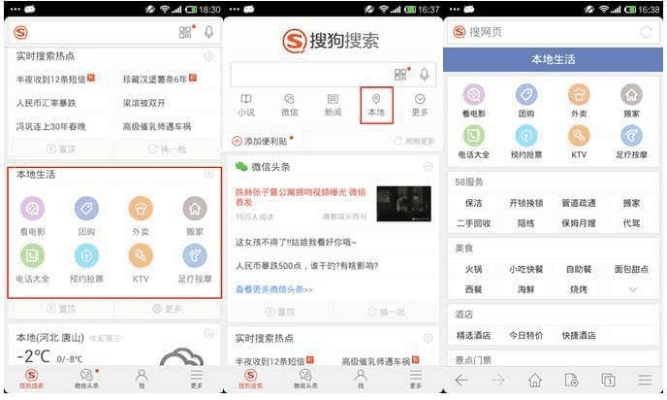Open 电话大全 icon in left screen's 本地生活 card
The width and height of the screenshot is (667, 400).
point(33,256)
